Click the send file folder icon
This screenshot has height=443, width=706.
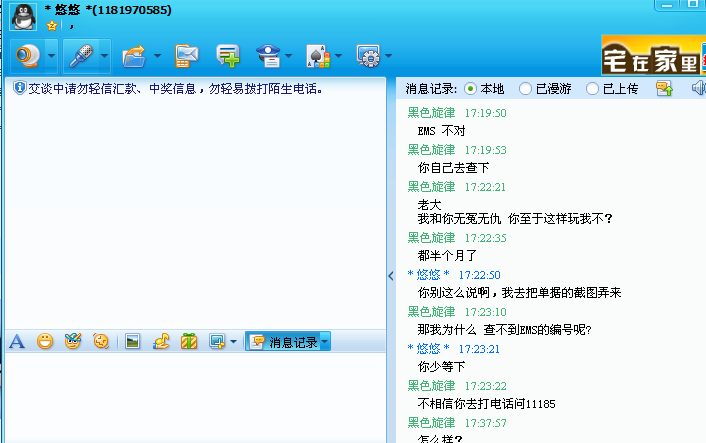point(134,56)
